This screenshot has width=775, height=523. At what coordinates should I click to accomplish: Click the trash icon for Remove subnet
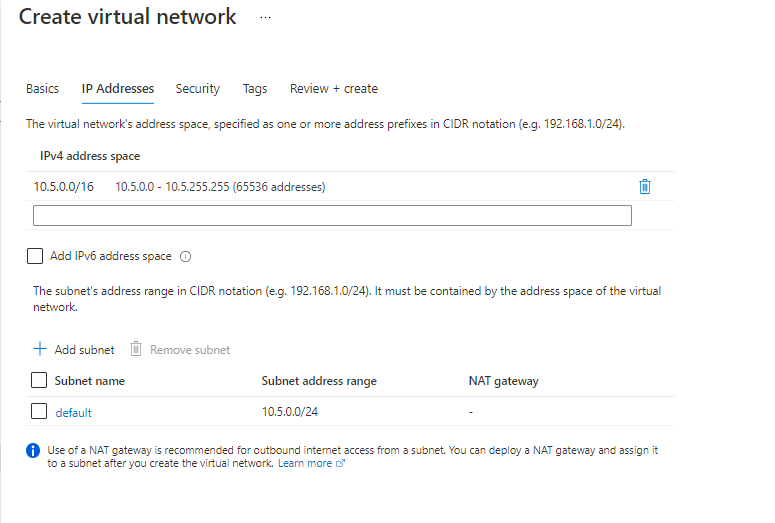point(136,349)
